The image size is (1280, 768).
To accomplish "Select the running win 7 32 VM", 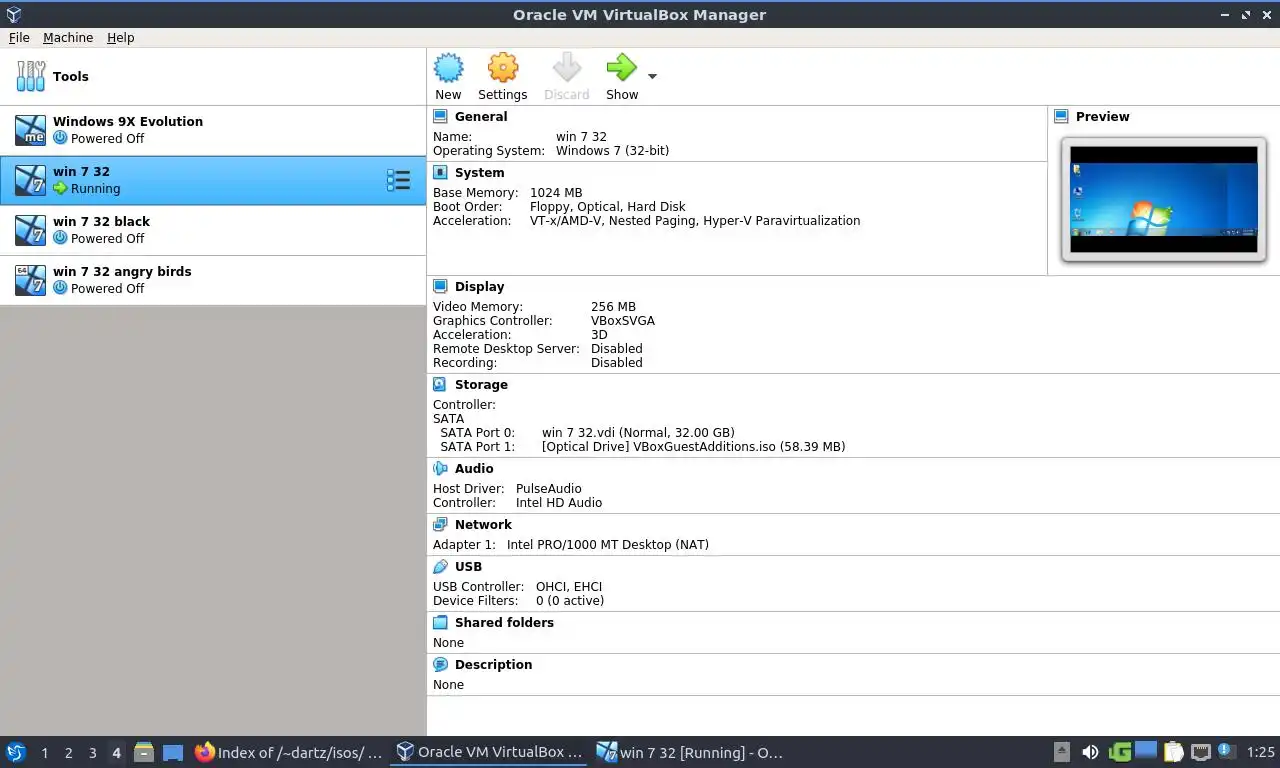I will pyautogui.click(x=213, y=180).
